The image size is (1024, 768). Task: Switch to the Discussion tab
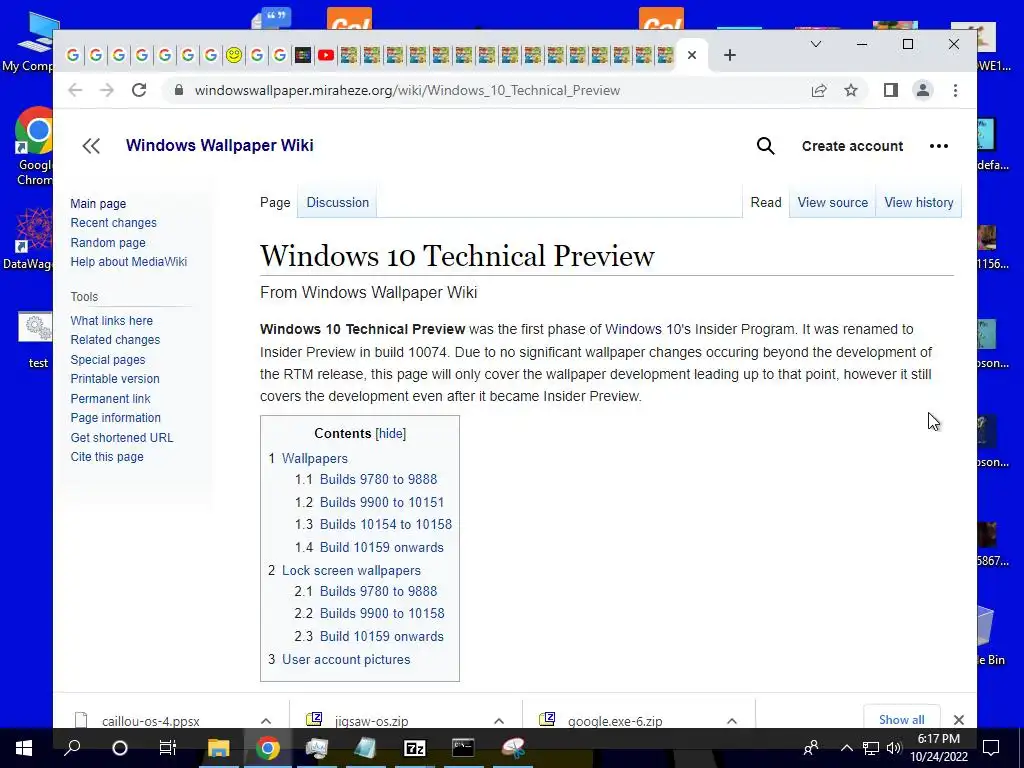tap(338, 202)
